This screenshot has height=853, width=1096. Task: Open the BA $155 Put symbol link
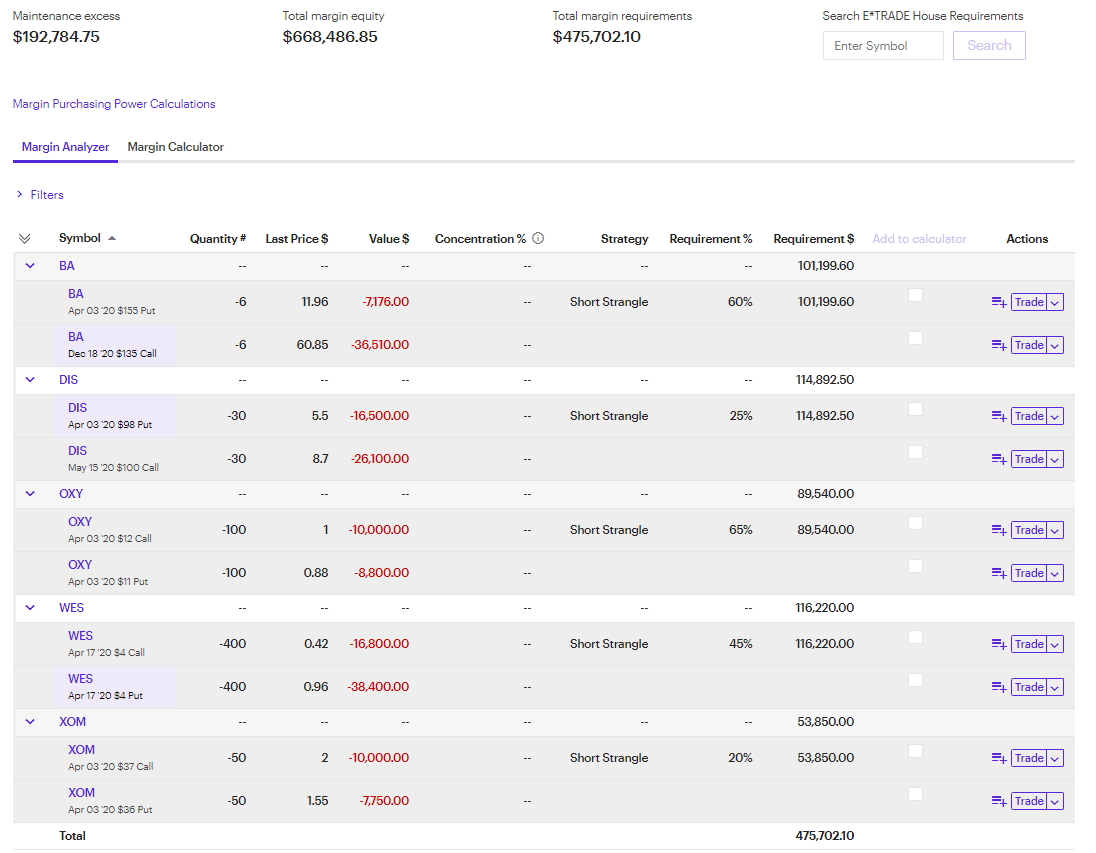click(75, 294)
